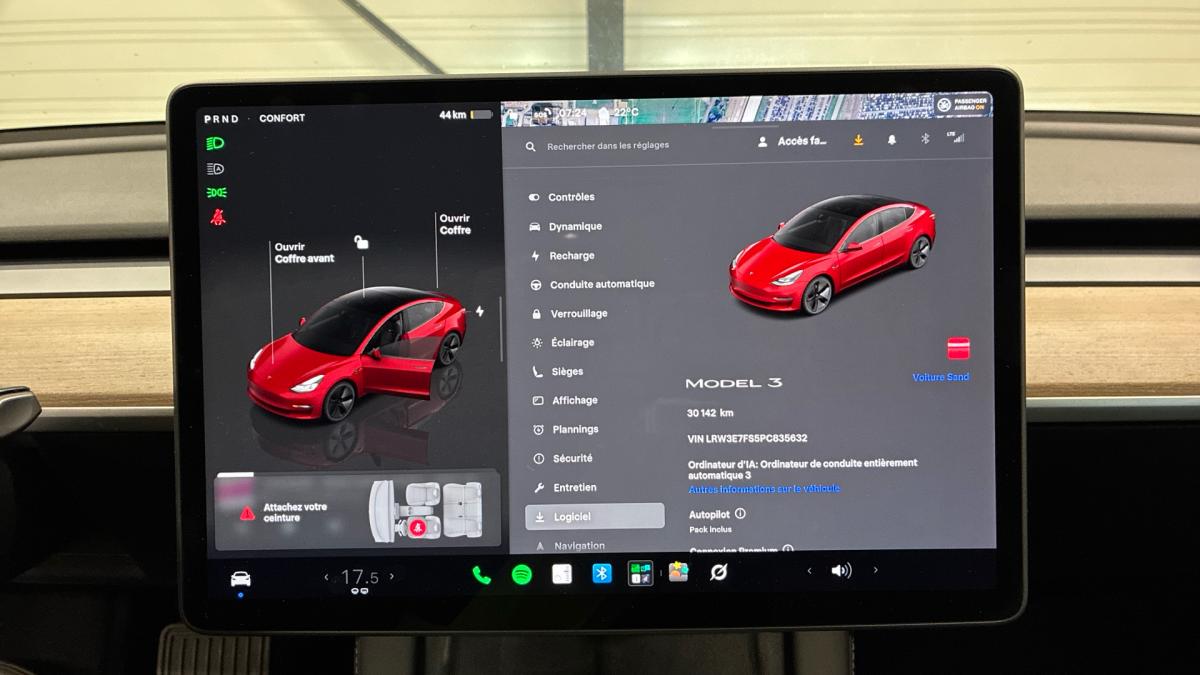
Task: Open the Sécurité menu
Action: (561, 459)
